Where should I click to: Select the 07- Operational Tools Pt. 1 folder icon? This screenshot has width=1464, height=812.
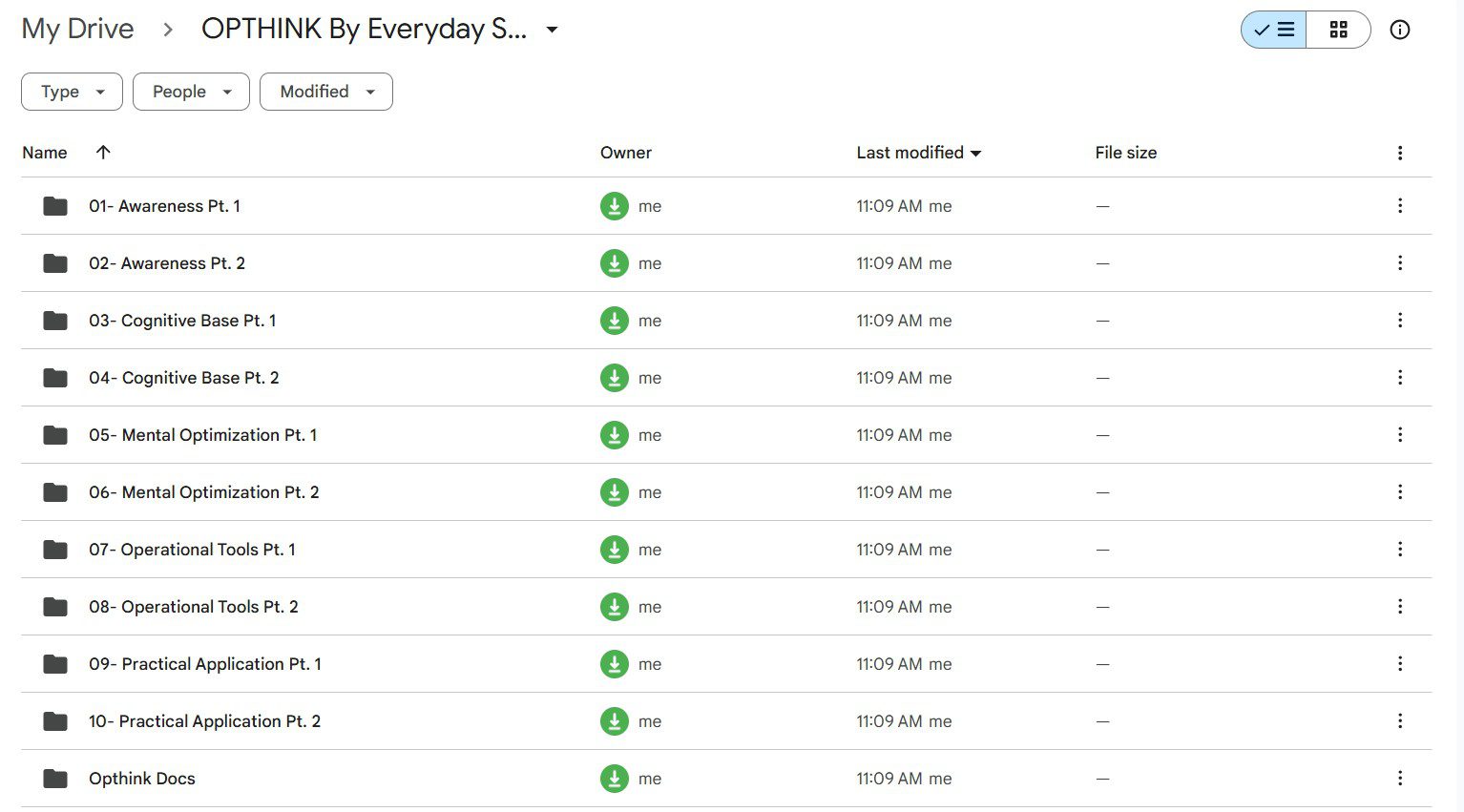point(55,550)
